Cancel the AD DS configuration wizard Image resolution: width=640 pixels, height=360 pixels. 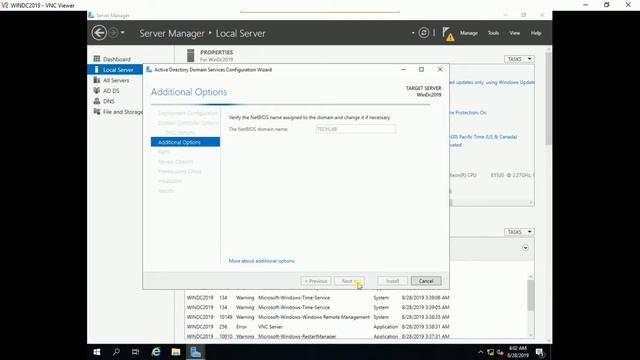(x=426, y=281)
